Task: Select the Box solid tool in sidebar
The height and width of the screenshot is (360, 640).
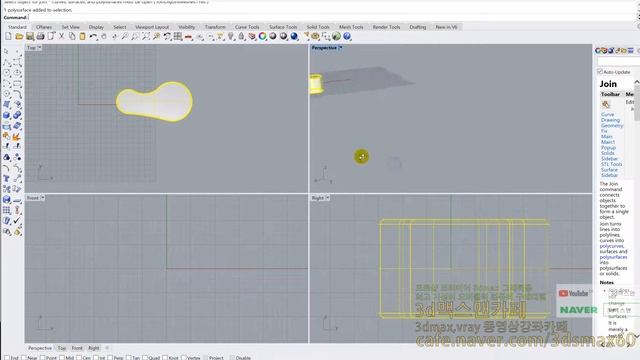Action: (x=6, y=116)
